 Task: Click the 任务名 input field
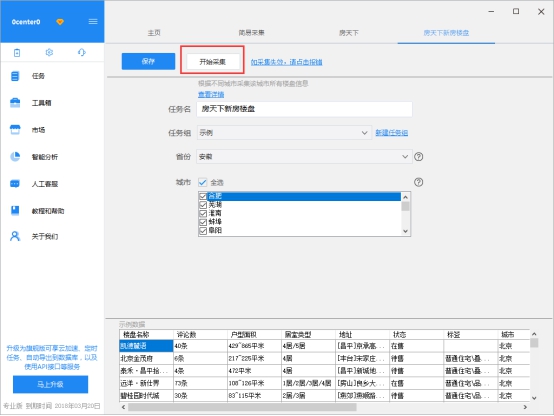tap(304, 109)
